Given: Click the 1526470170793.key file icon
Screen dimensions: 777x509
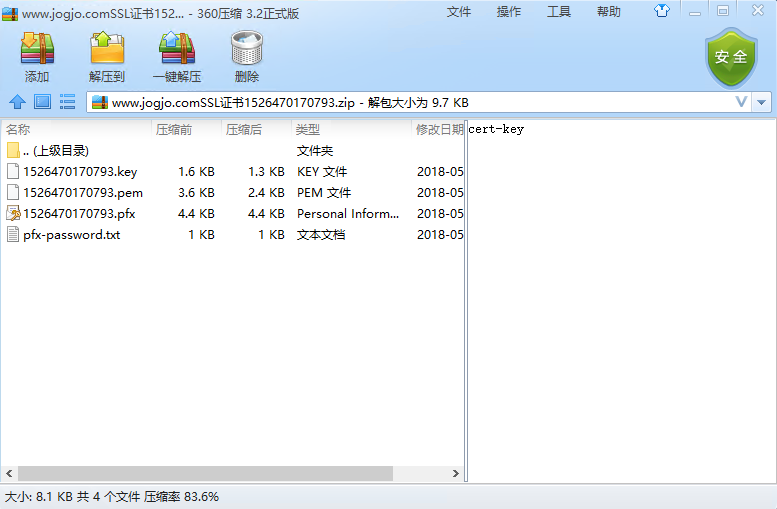Looking at the screenshot, I should (13, 171).
